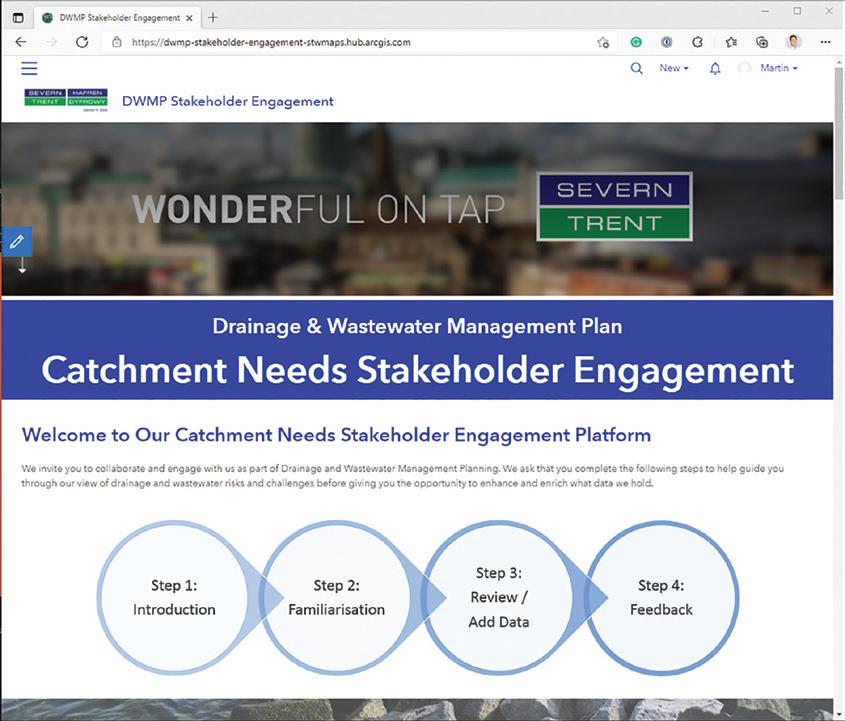Minimize the browser window
Image resolution: width=845 pixels, height=721 pixels.
[x=765, y=11]
